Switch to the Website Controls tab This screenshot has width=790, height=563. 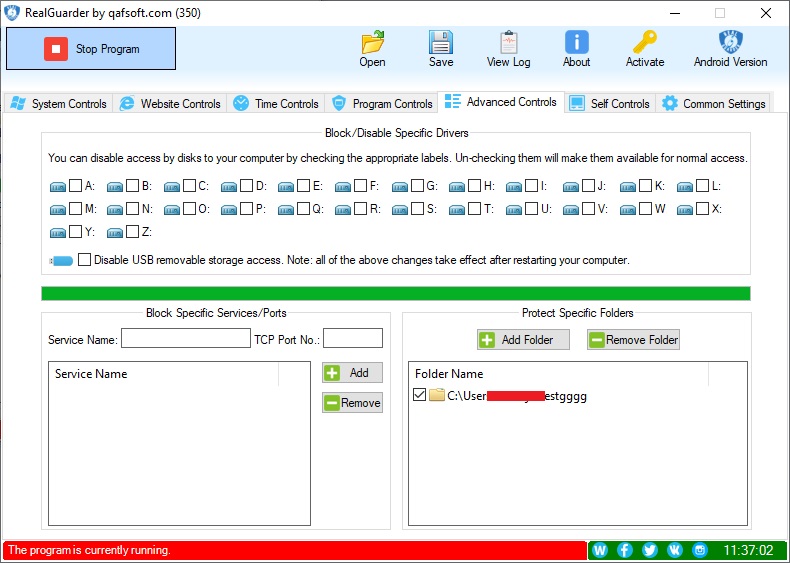(170, 103)
